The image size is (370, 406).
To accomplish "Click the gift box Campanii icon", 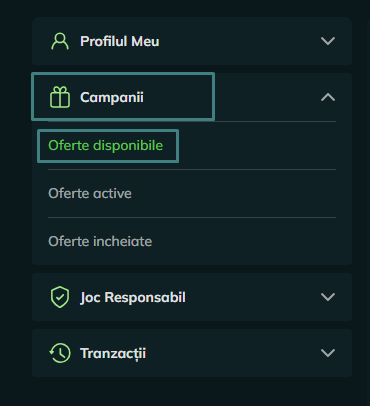I will [x=60, y=97].
